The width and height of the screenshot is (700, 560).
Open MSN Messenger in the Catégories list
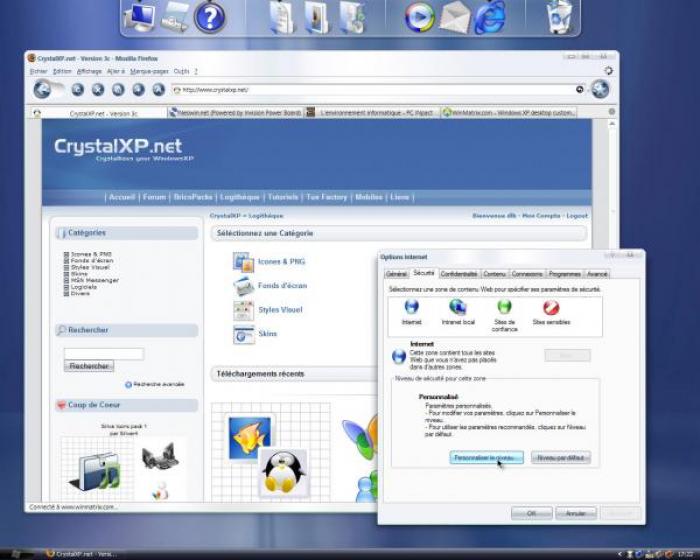point(95,280)
